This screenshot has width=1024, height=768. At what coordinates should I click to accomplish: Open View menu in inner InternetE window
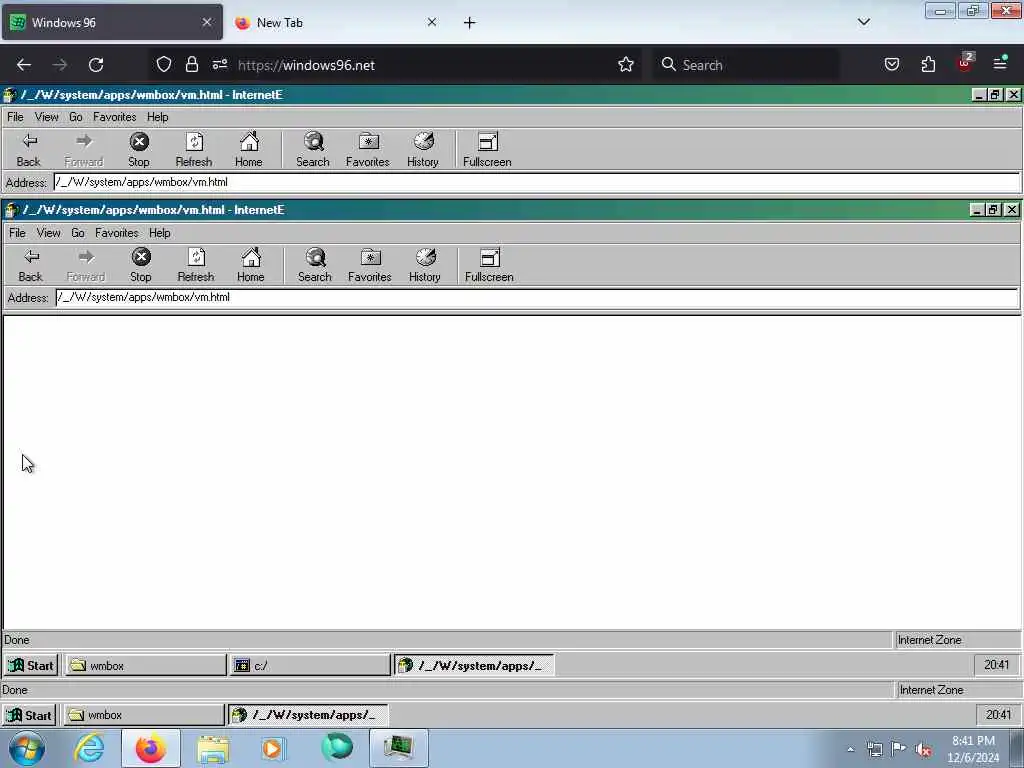(48, 233)
